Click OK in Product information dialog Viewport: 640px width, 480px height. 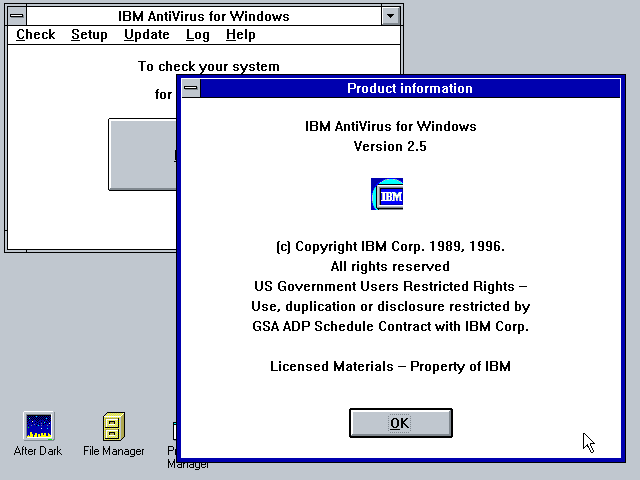400,423
